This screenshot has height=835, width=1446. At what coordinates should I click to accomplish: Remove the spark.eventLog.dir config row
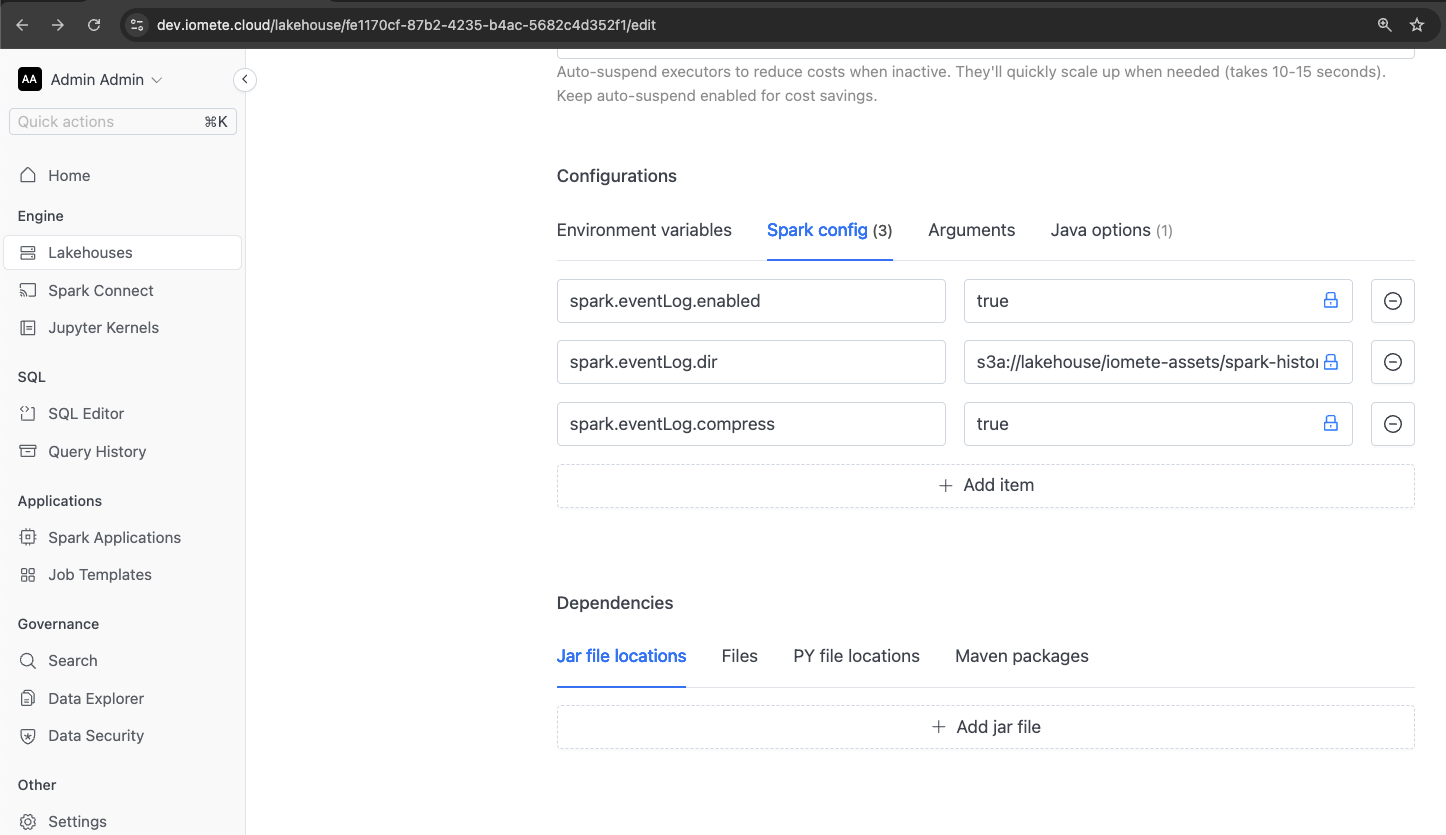(x=1392, y=362)
